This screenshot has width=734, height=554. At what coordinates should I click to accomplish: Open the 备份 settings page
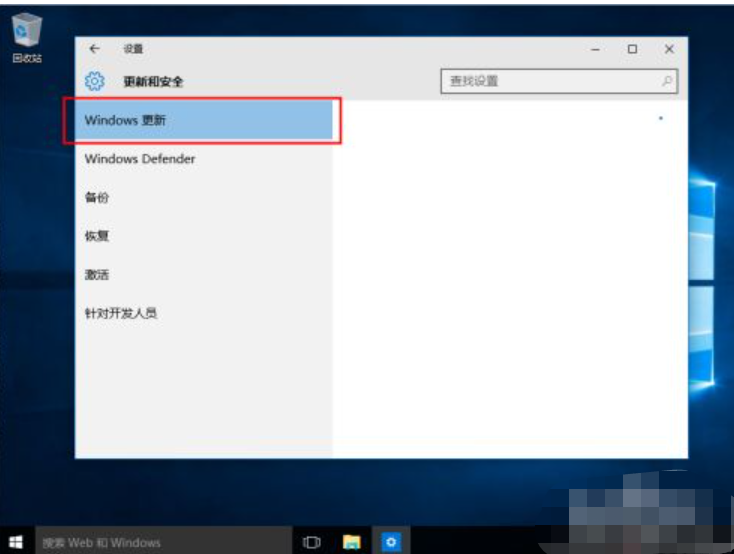(97, 198)
